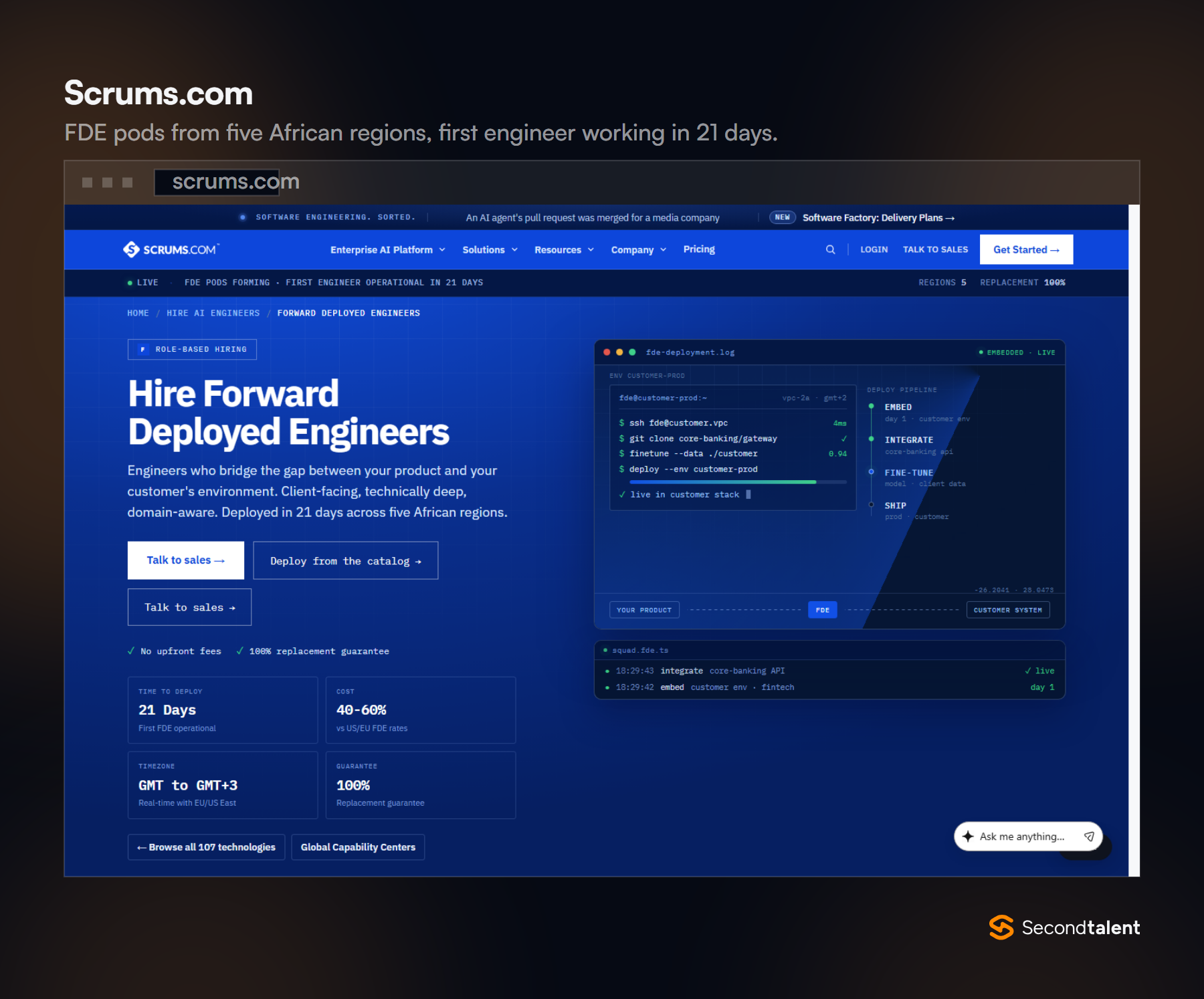Click the GMT to GMT+3 timezone card
The width and height of the screenshot is (1204, 999).
tap(223, 785)
